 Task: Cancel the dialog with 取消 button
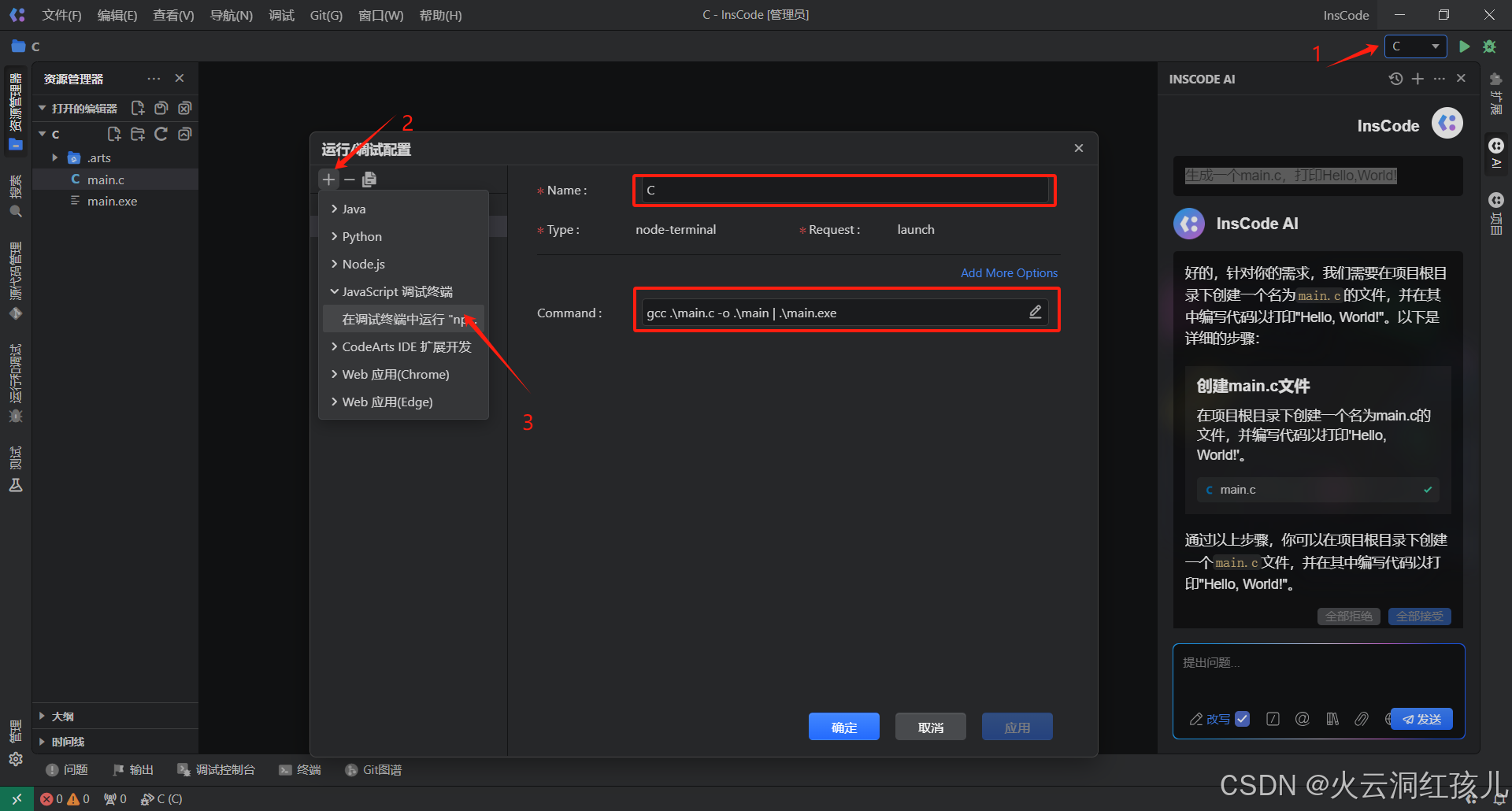point(931,728)
